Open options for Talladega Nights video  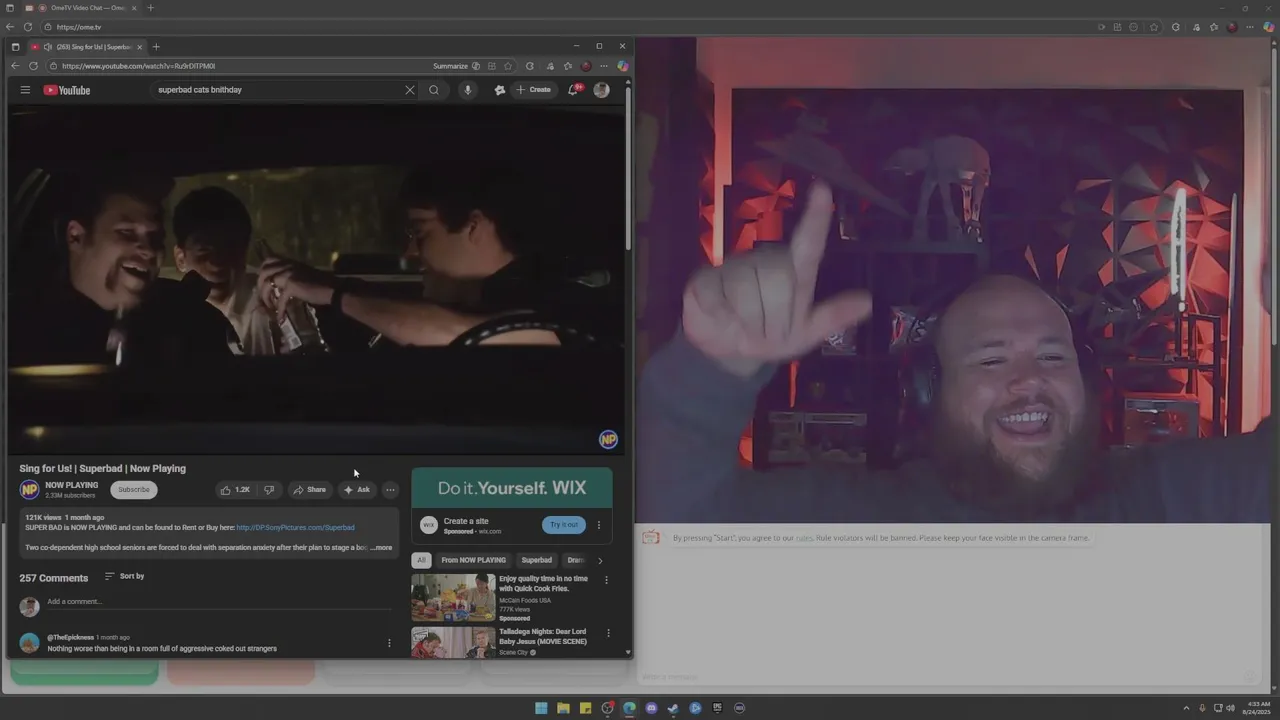[x=608, y=633]
